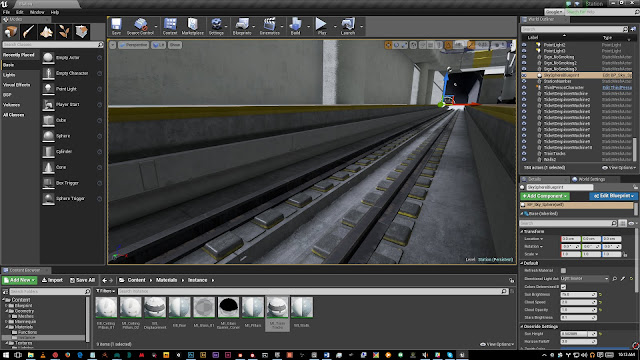This screenshot has width=640, height=360.
Task: Click the Import button
Action: coord(53,280)
